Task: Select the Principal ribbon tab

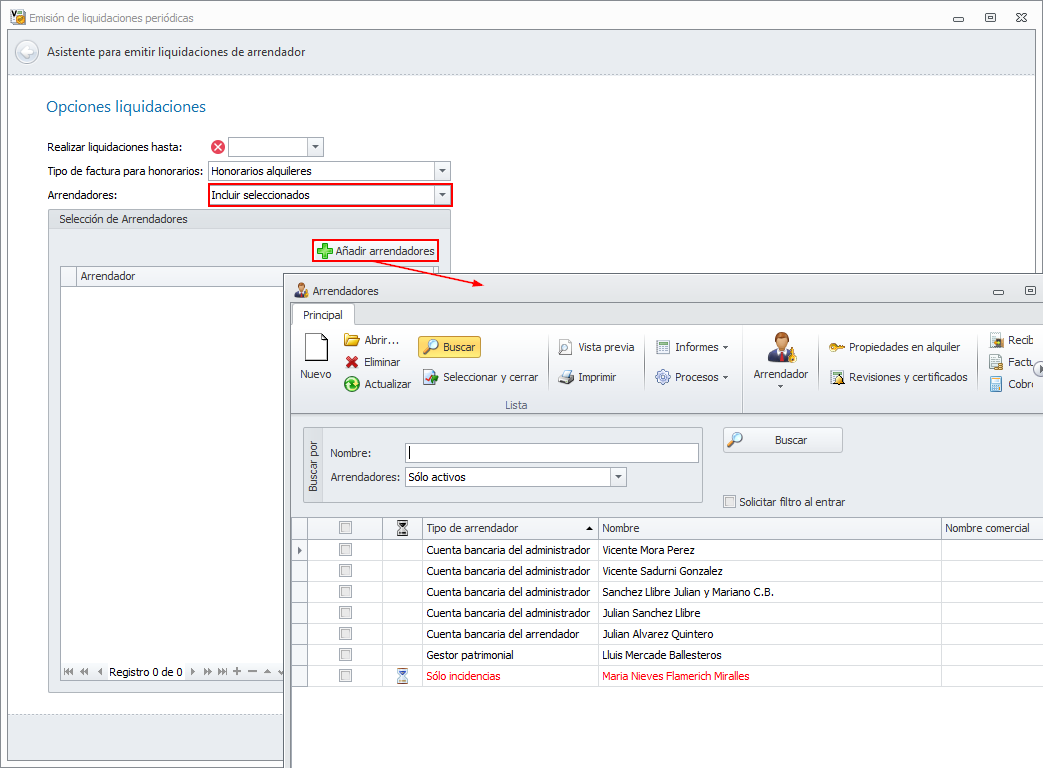Action: click(x=323, y=315)
